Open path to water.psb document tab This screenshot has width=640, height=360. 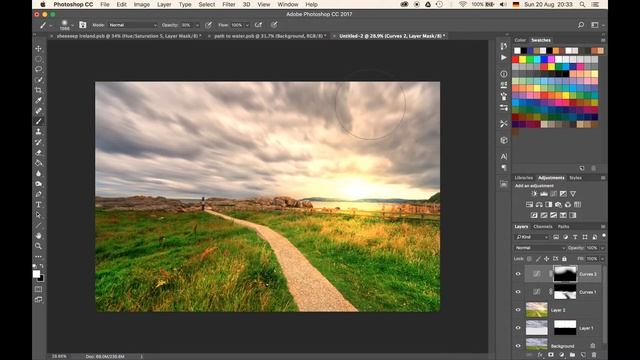coord(269,36)
